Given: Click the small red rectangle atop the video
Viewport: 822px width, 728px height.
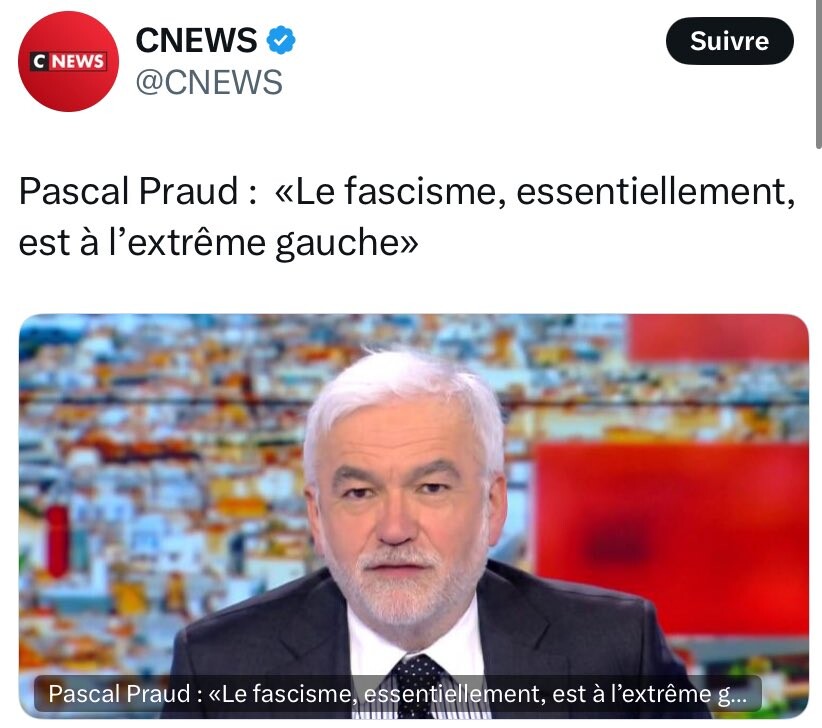Looking at the screenshot, I should [x=718, y=337].
